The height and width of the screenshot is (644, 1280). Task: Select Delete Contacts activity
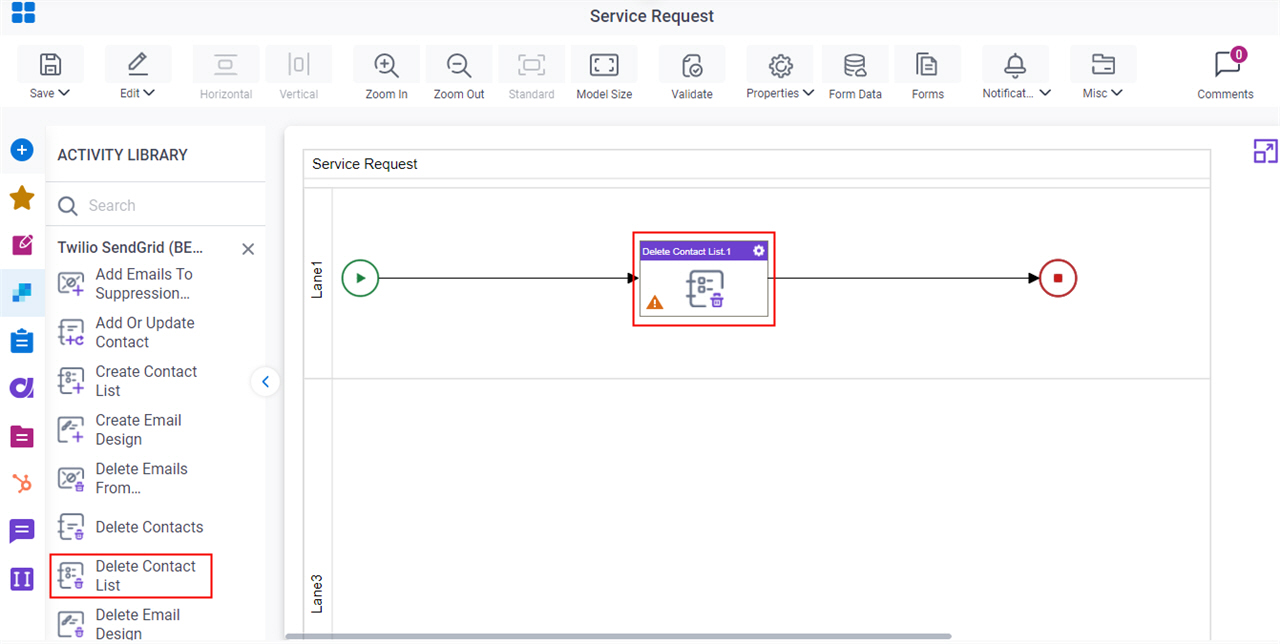130,527
